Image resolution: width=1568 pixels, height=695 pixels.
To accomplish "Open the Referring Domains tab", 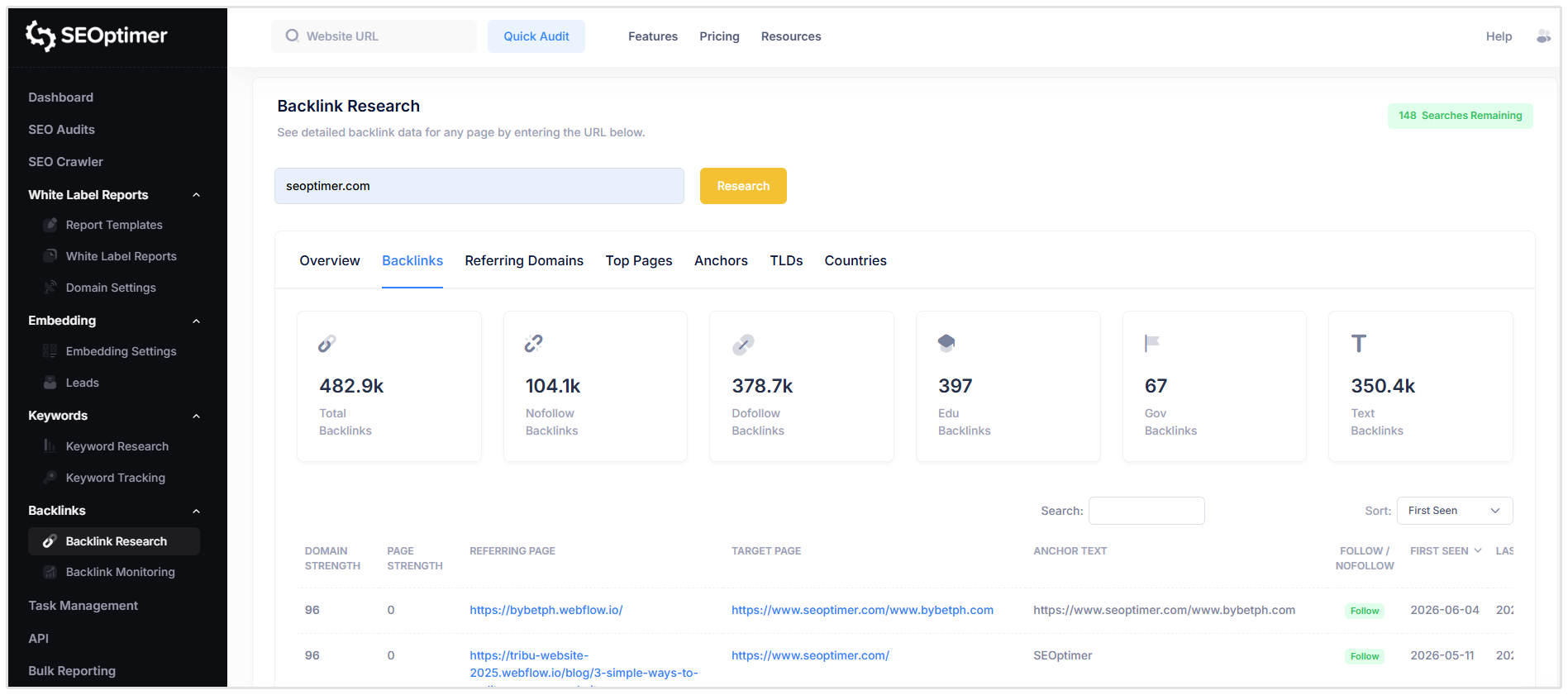I will [524, 260].
